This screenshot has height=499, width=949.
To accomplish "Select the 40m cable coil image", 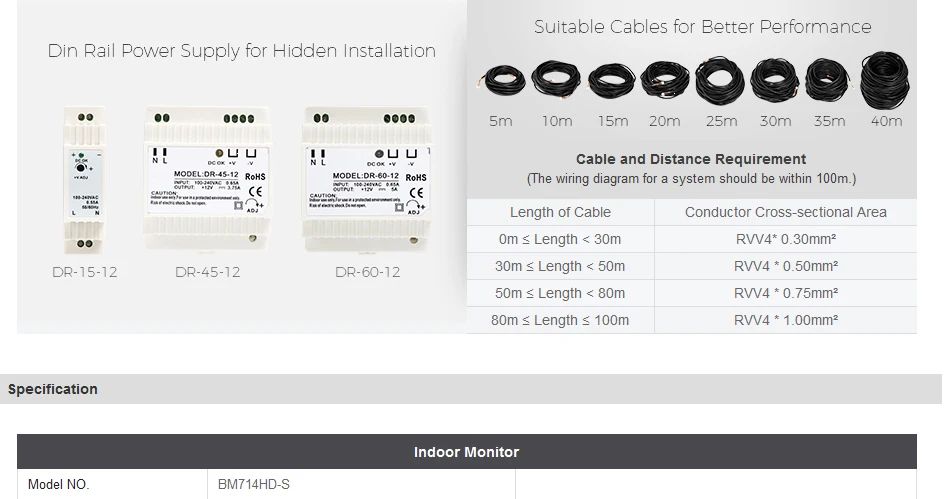I will pos(884,80).
